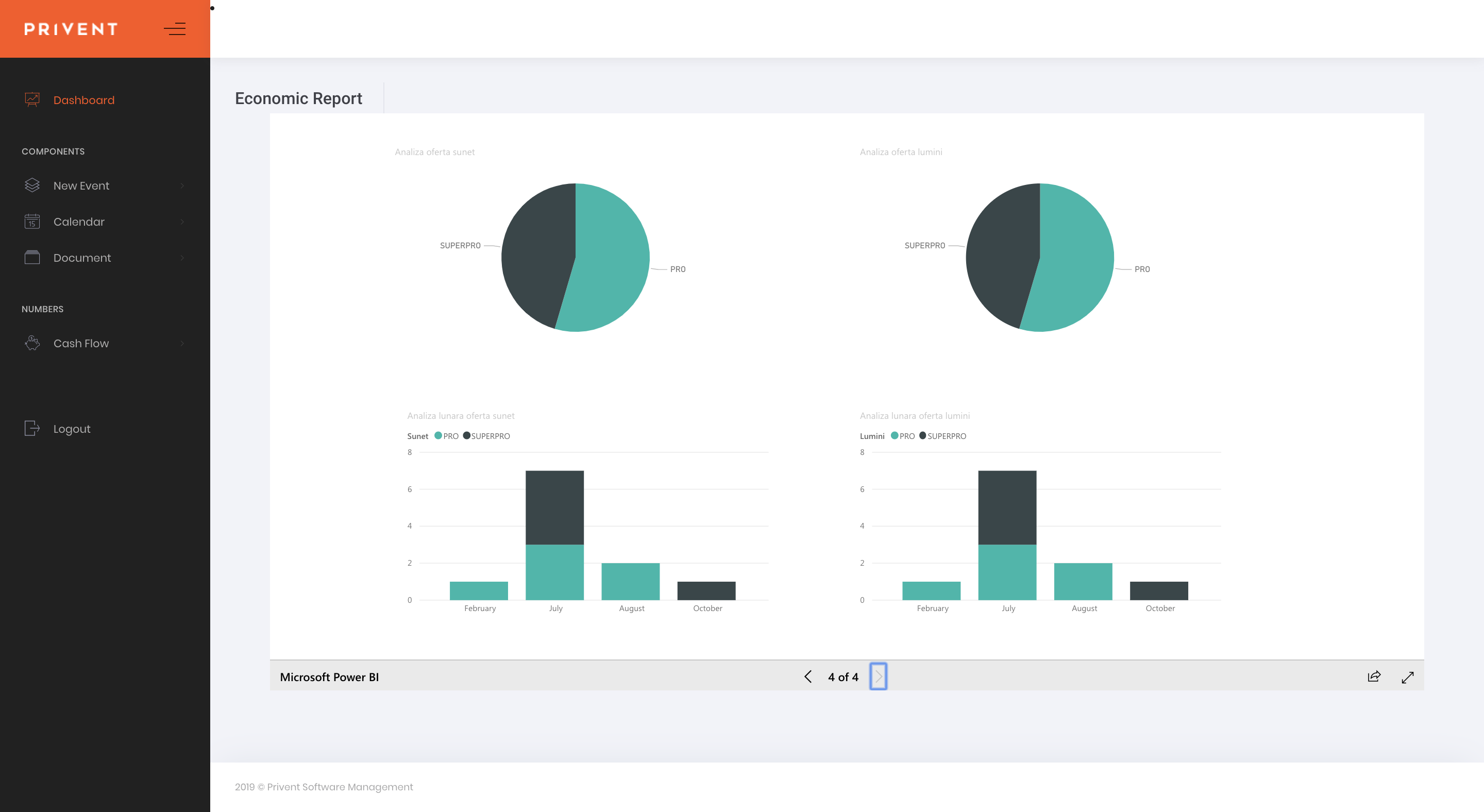Click the New Event layers icon
The image size is (1484, 812).
32,185
